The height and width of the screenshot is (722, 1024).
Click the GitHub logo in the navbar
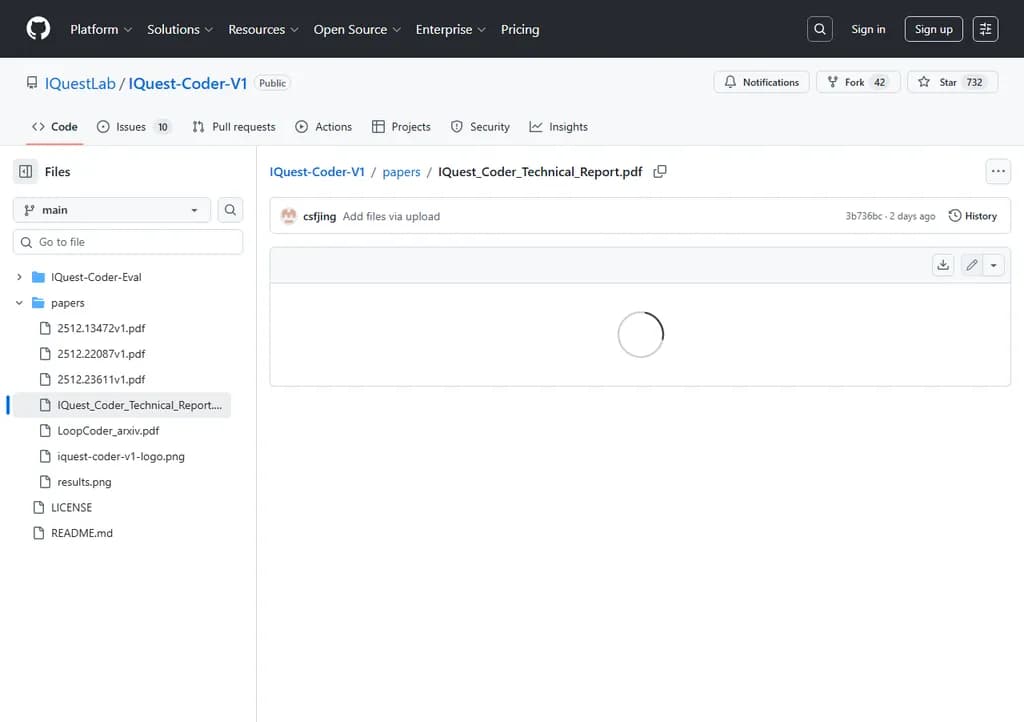(38, 29)
